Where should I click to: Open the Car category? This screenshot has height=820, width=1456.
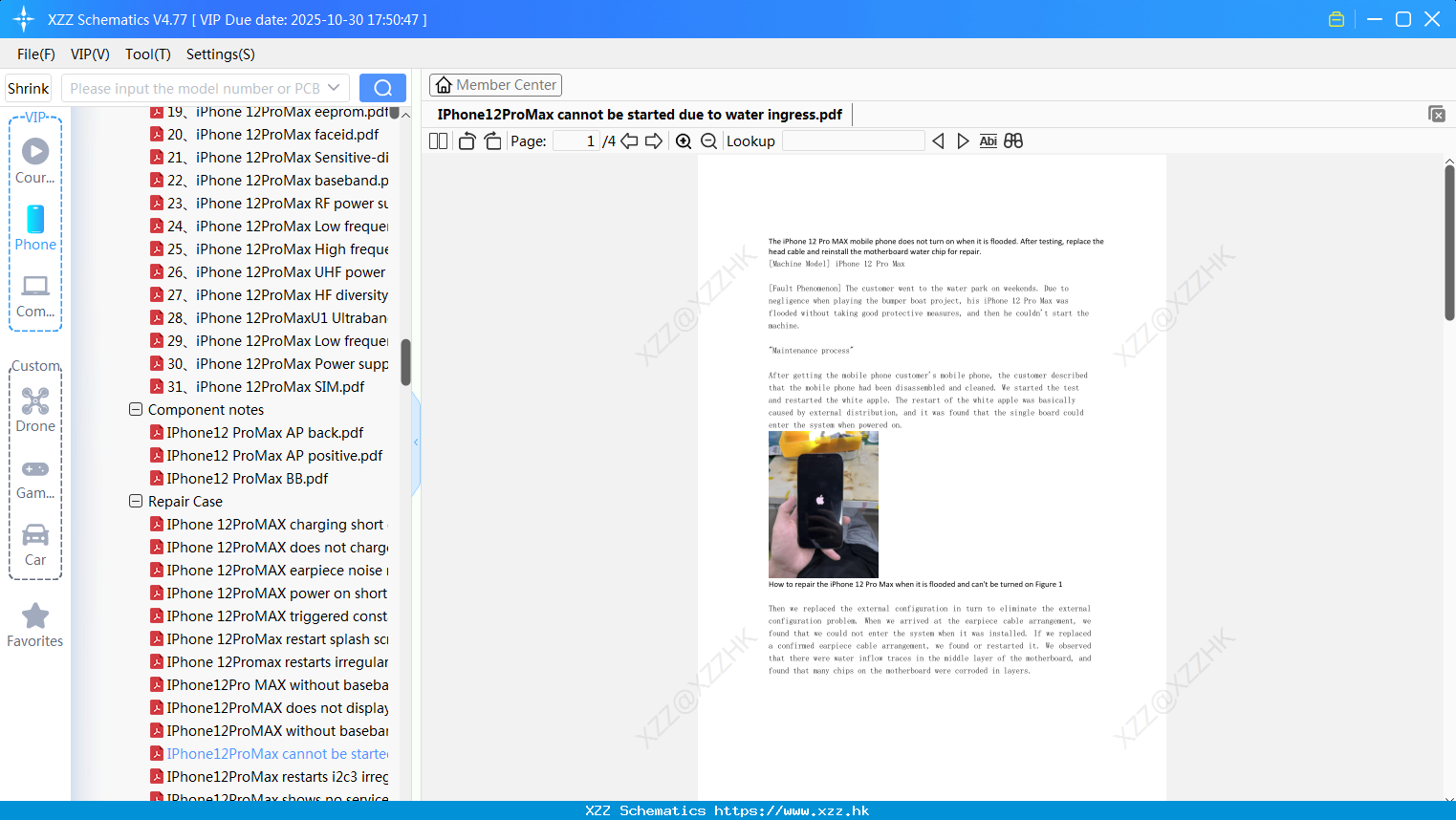tap(35, 545)
